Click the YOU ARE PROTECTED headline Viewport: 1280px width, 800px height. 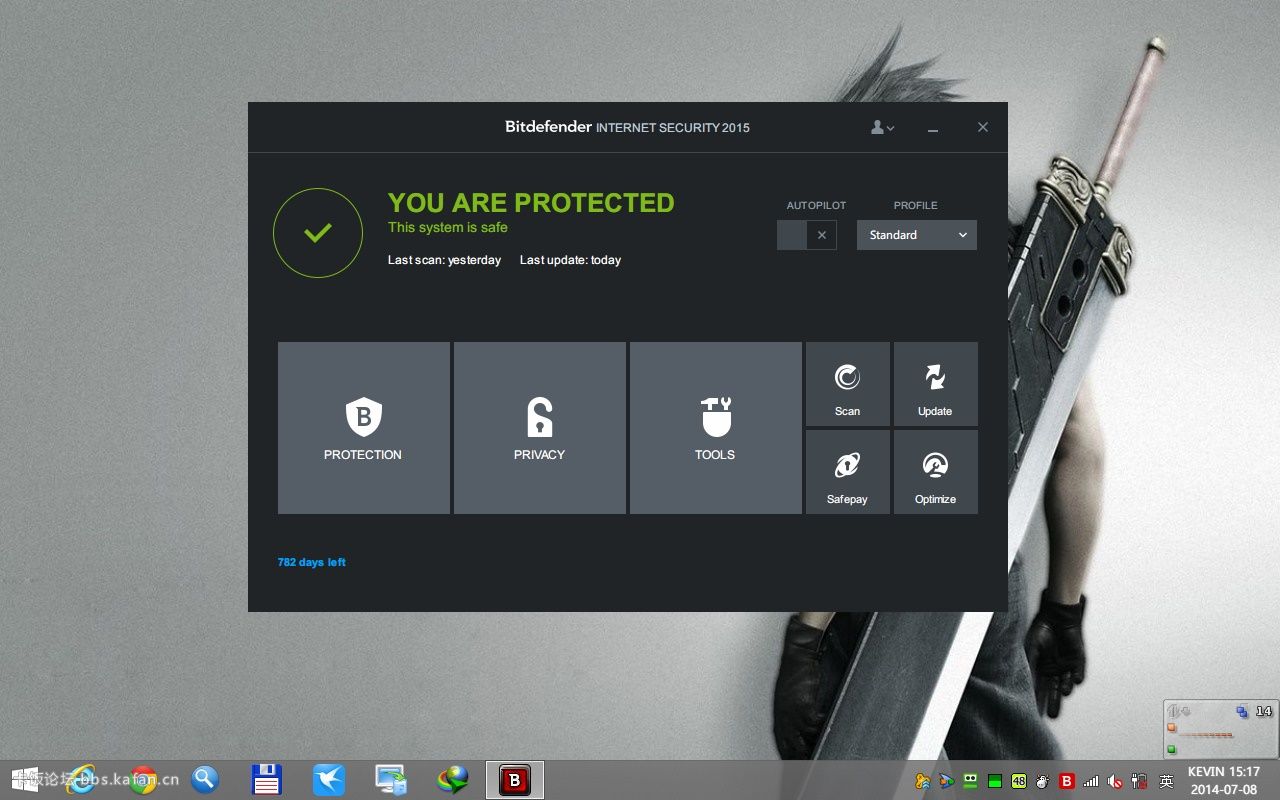tap(531, 203)
